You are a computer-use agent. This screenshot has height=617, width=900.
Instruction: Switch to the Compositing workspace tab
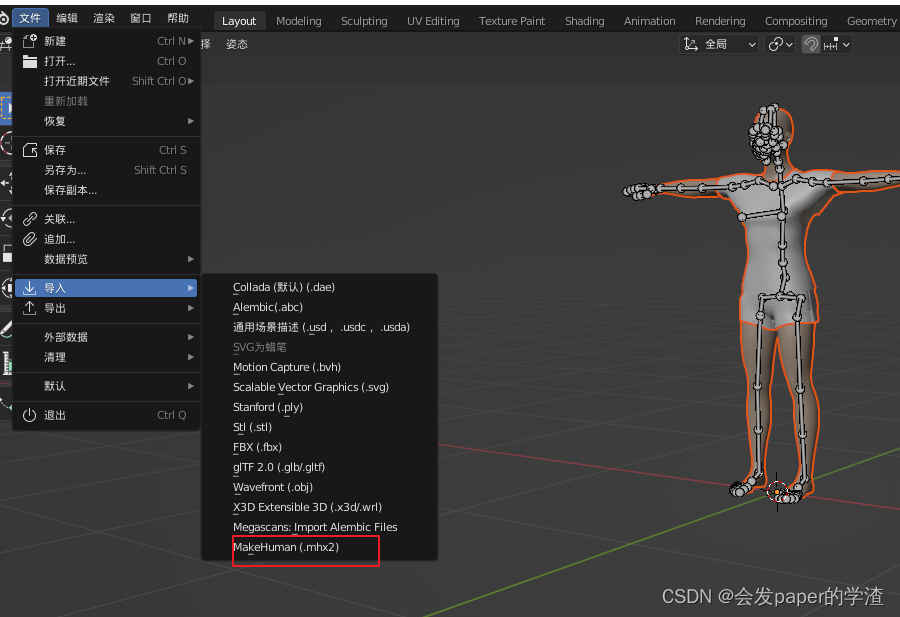tap(796, 21)
